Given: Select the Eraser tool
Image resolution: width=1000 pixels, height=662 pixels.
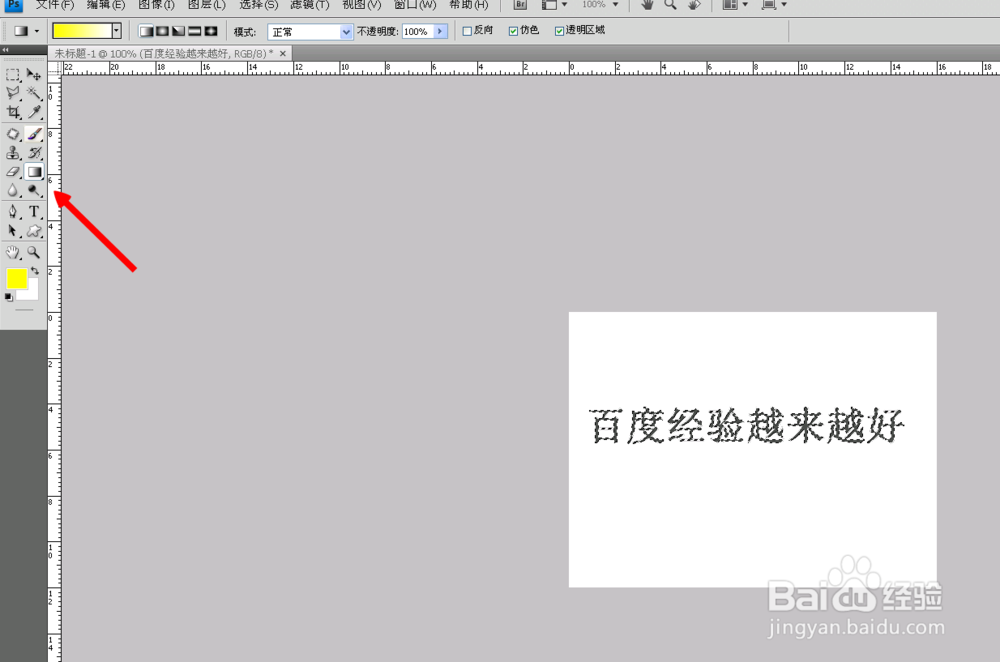Looking at the screenshot, I should 13,172.
